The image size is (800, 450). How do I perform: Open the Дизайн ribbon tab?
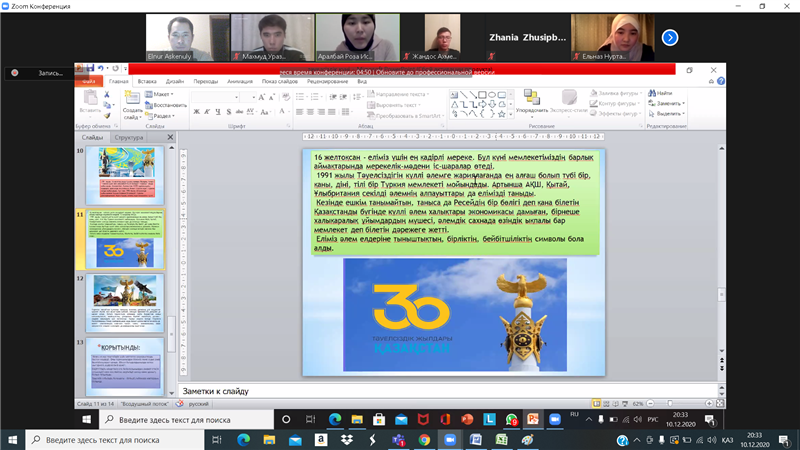[174, 81]
